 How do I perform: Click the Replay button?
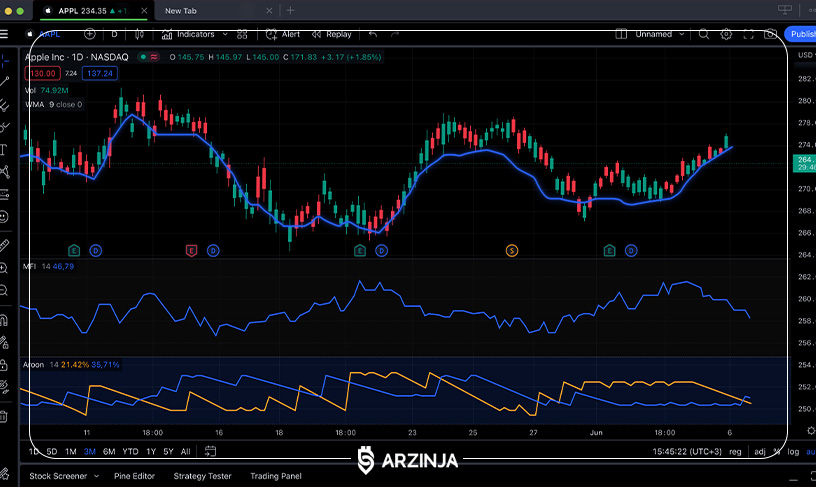point(332,34)
